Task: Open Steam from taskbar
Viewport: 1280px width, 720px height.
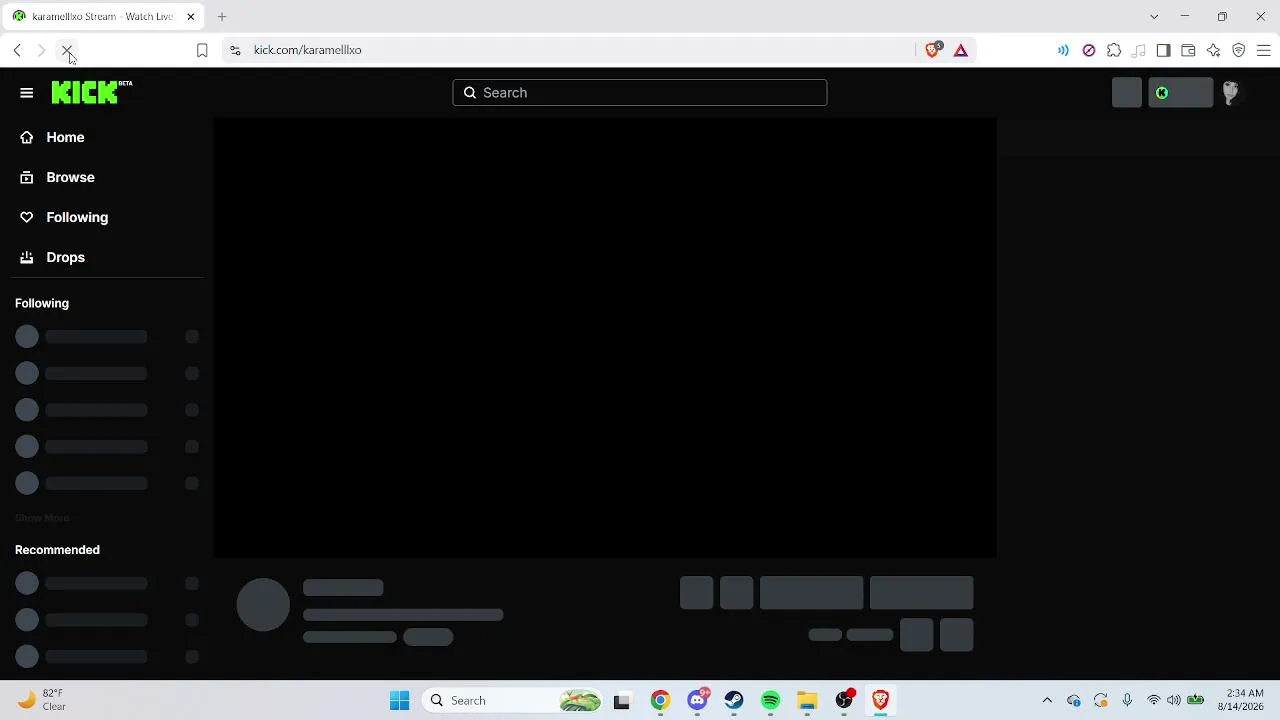Action: click(x=734, y=701)
